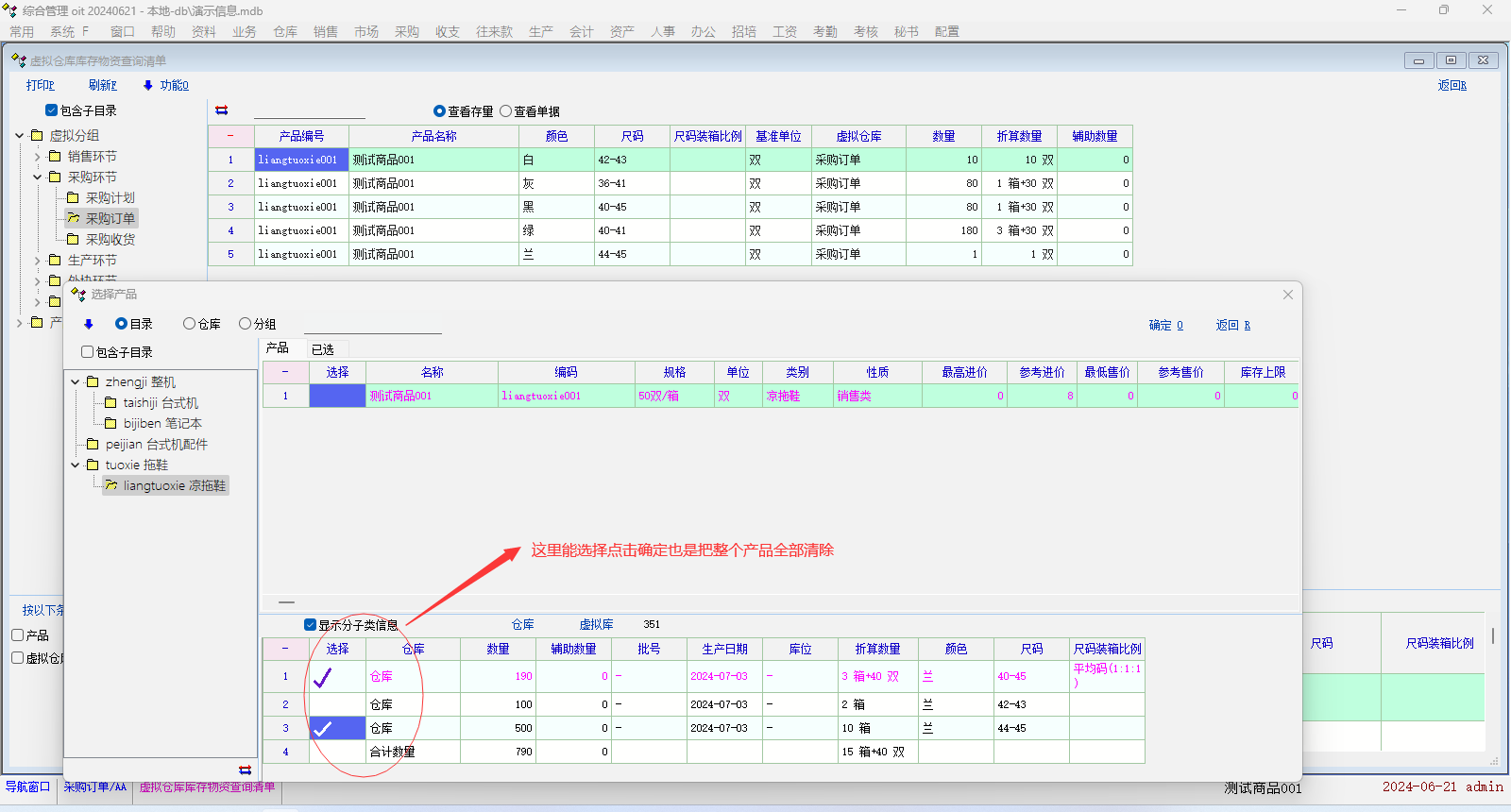
Task: Click the 确定 link in the dialog
Action: tap(1164, 325)
